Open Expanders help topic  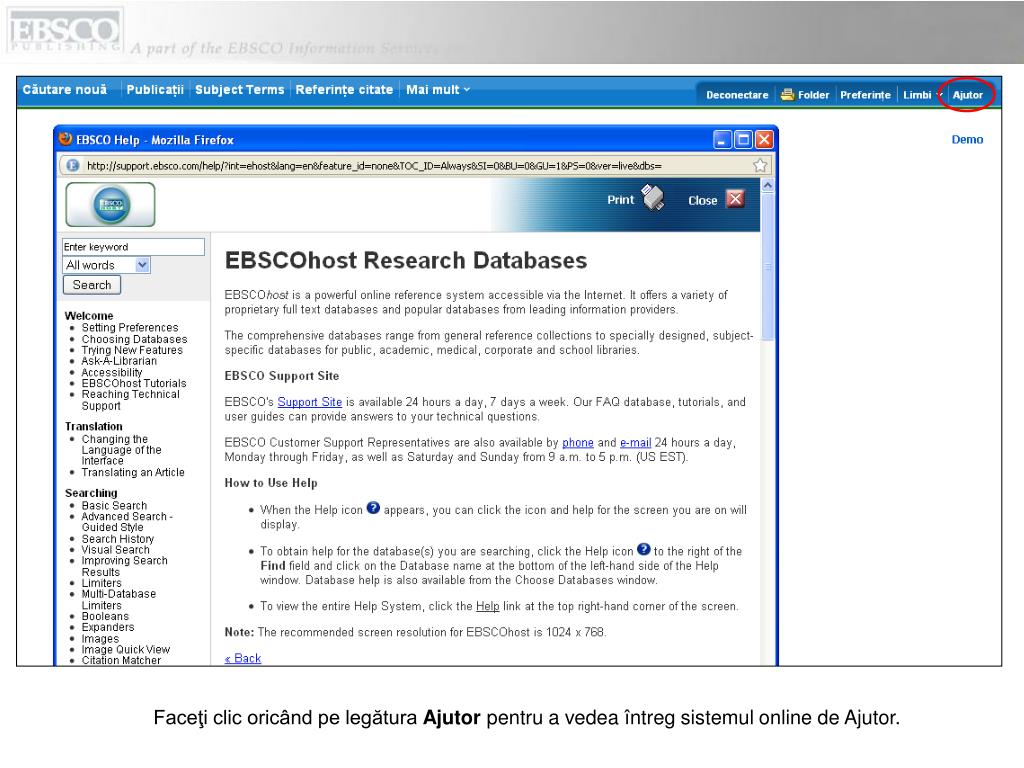(108, 628)
